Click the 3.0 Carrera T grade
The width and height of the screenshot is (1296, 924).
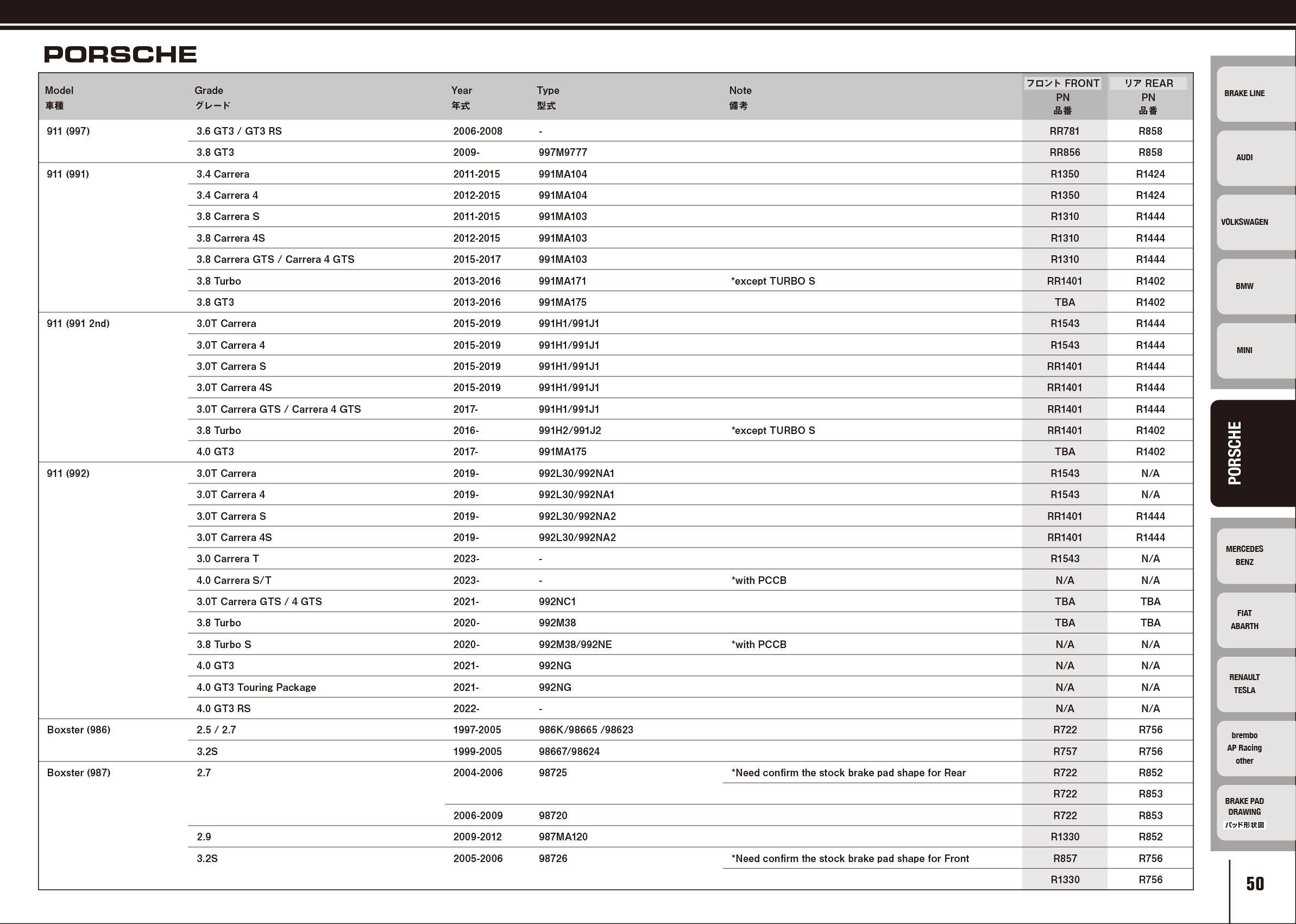coord(228,559)
